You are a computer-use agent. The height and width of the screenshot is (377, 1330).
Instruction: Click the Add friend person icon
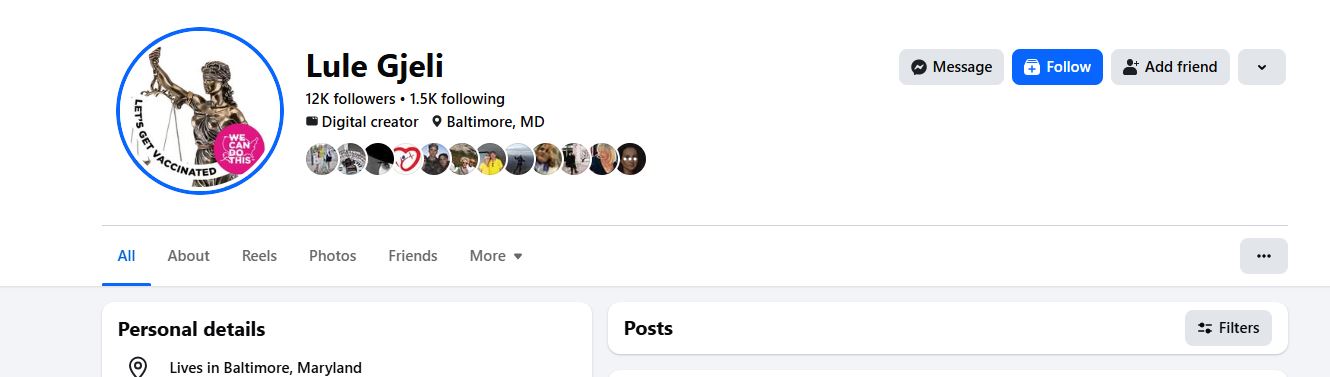tap(1131, 67)
